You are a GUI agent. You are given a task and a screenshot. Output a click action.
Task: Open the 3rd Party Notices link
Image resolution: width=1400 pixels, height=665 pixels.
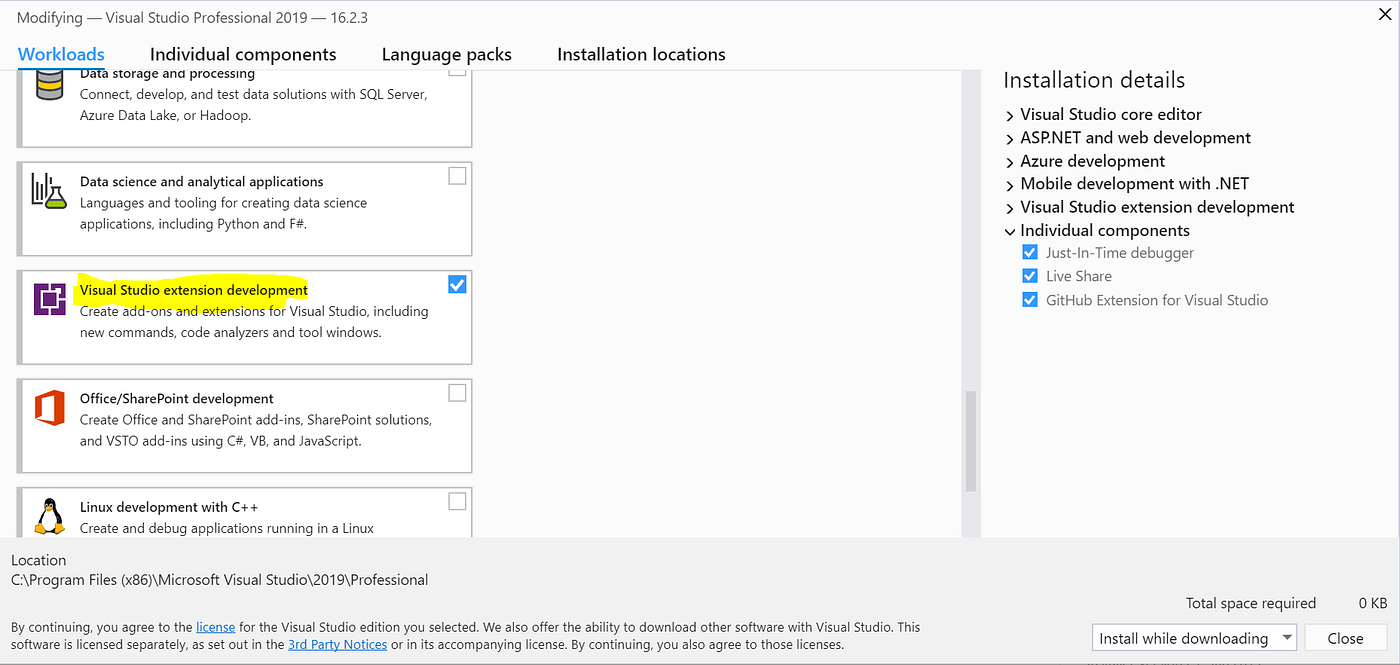pyautogui.click(x=337, y=644)
